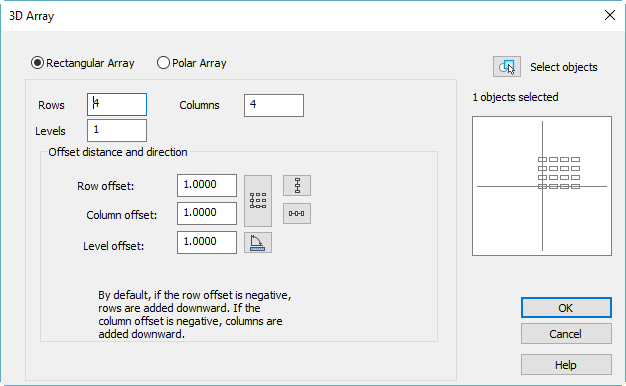The height and width of the screenshot is (386, 626).
Task: Close the 3D Array window
Action: click(x=610, y=16)
